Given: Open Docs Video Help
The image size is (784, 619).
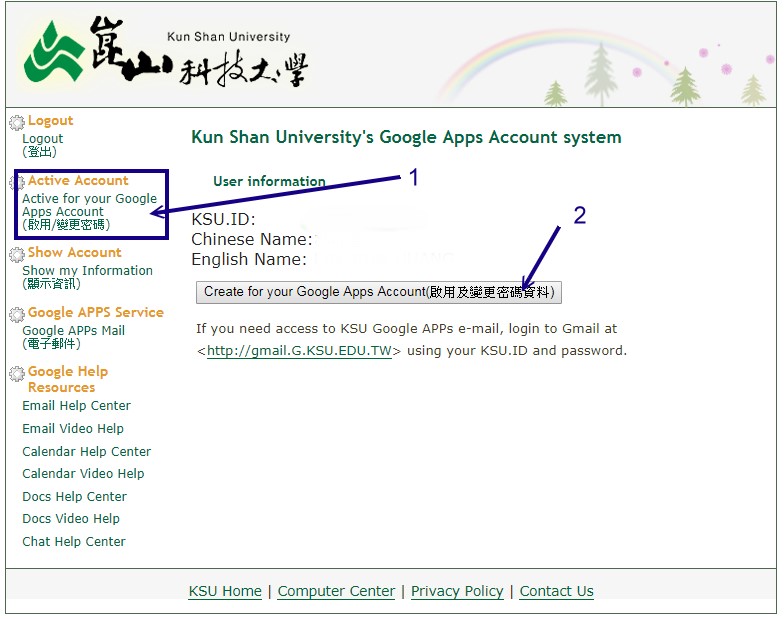Looking at the screenshot, I should click(70, 518).
